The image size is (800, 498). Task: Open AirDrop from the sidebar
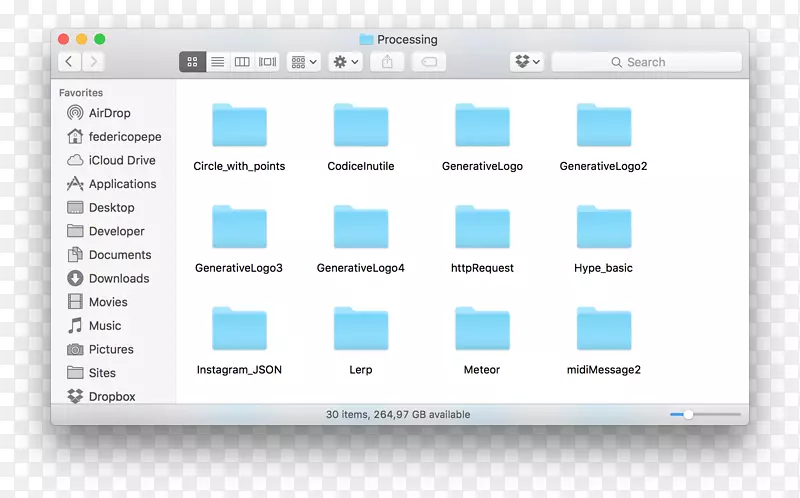109,113
